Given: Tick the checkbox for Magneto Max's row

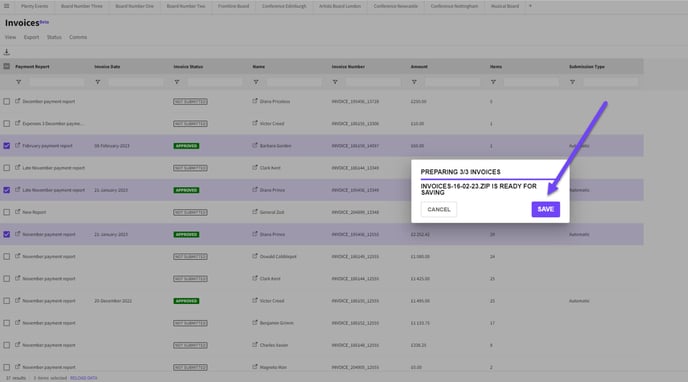Looking at the screenshot, I should click(x=7, y=368).
